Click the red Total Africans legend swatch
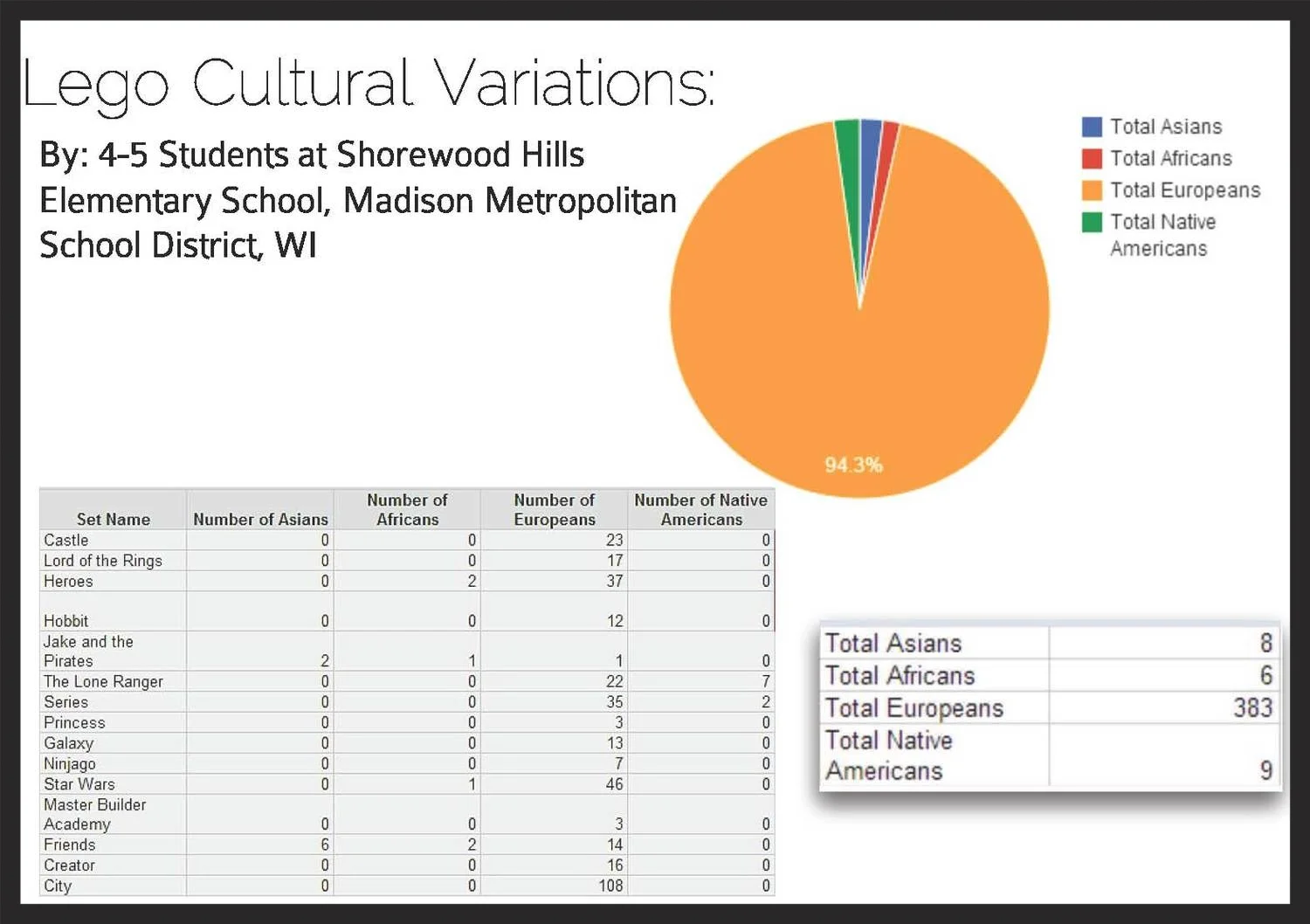The image size is (1310, 924). tap(1092, 158)
